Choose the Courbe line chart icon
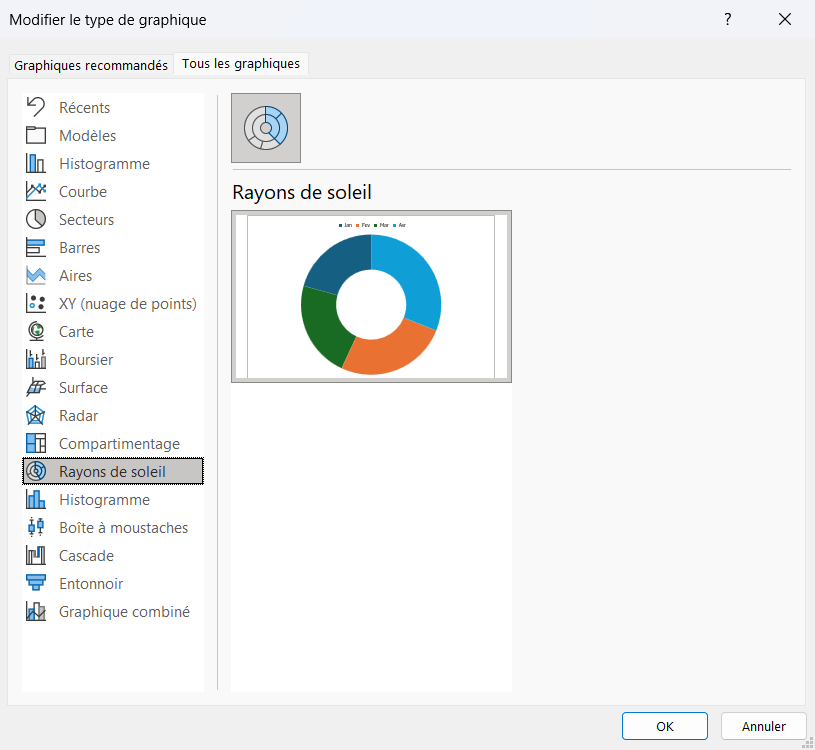The image size is (815, 750). tap(36, 191)
